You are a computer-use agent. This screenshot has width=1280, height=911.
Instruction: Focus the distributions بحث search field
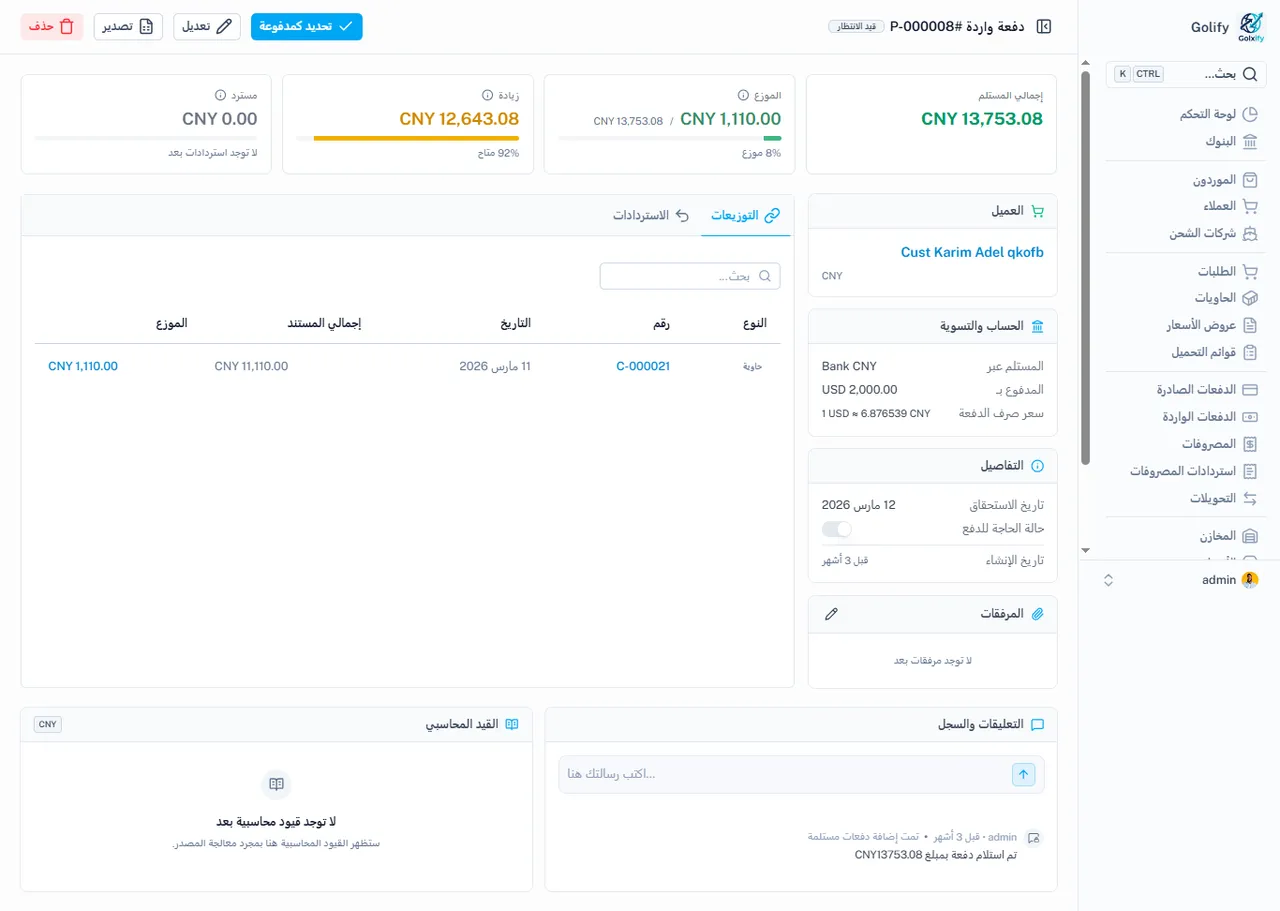[x=690, y=276]
